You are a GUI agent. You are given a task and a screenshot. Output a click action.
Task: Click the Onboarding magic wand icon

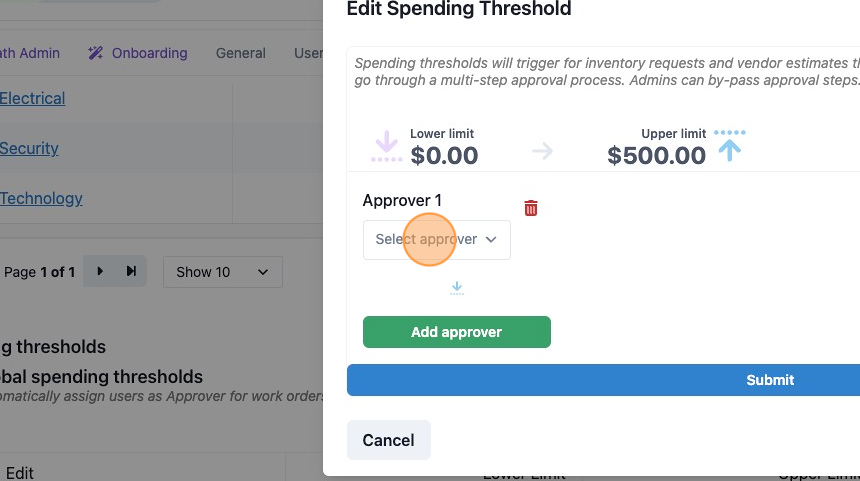click(95, 53)
